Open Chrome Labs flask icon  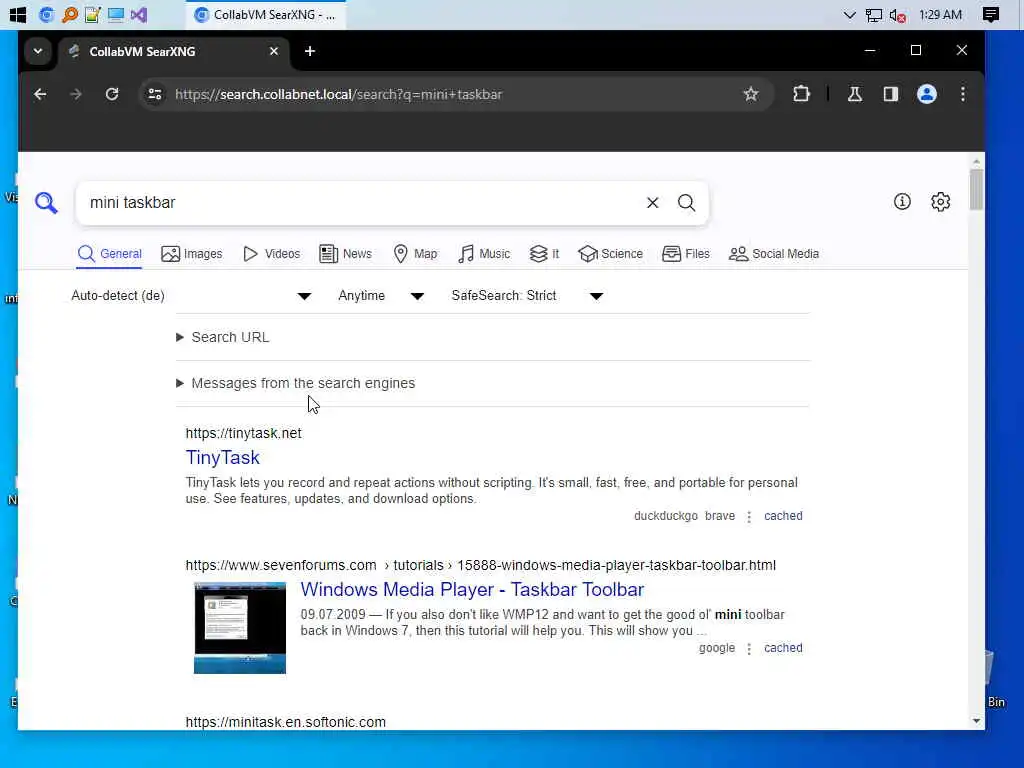pyautogui.click(x=854, y=94)
